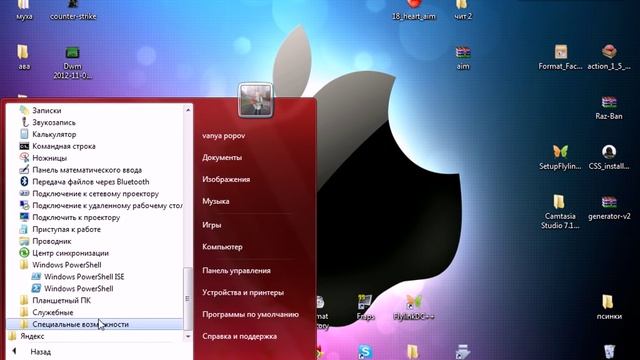640x360 pixels.
Task: Open Документы from Start menu
Action: point(222,158)
